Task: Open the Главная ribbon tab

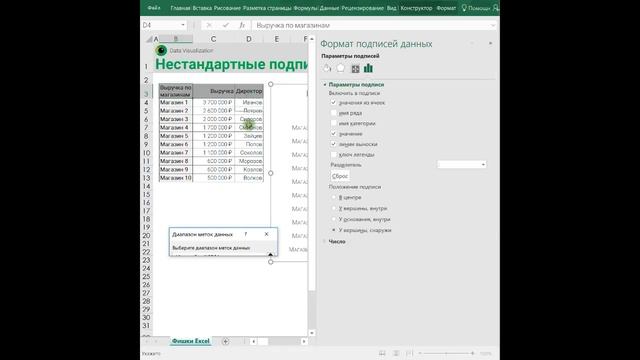Action: 180,8
